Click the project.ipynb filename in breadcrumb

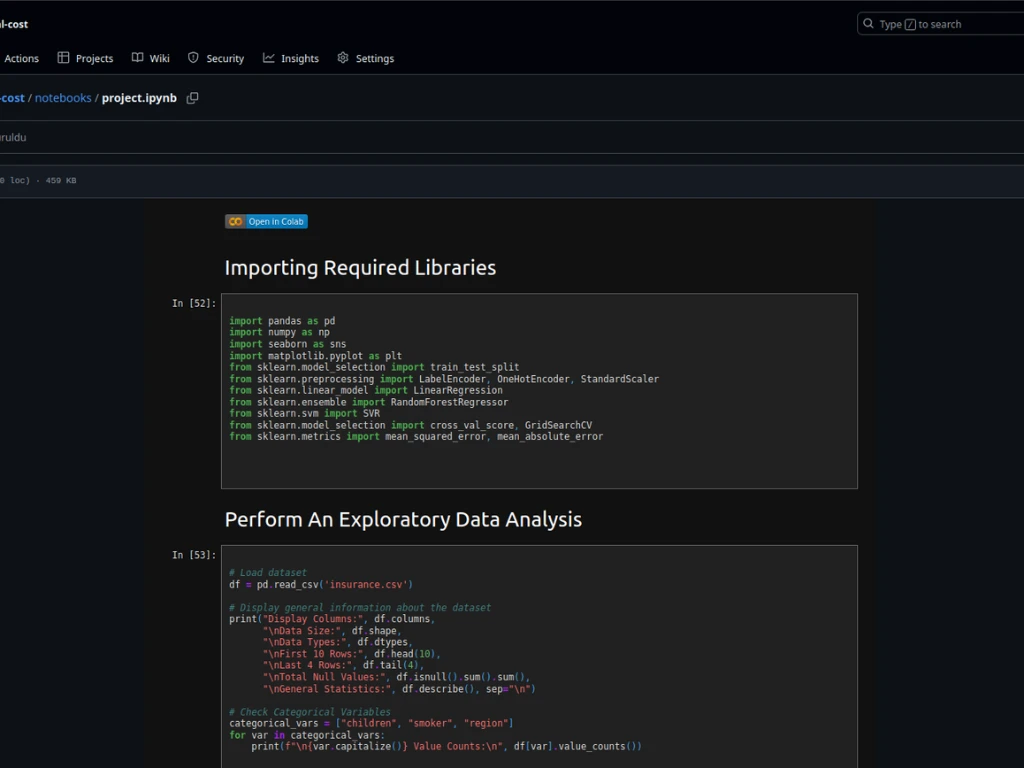(x=139, y=98)
